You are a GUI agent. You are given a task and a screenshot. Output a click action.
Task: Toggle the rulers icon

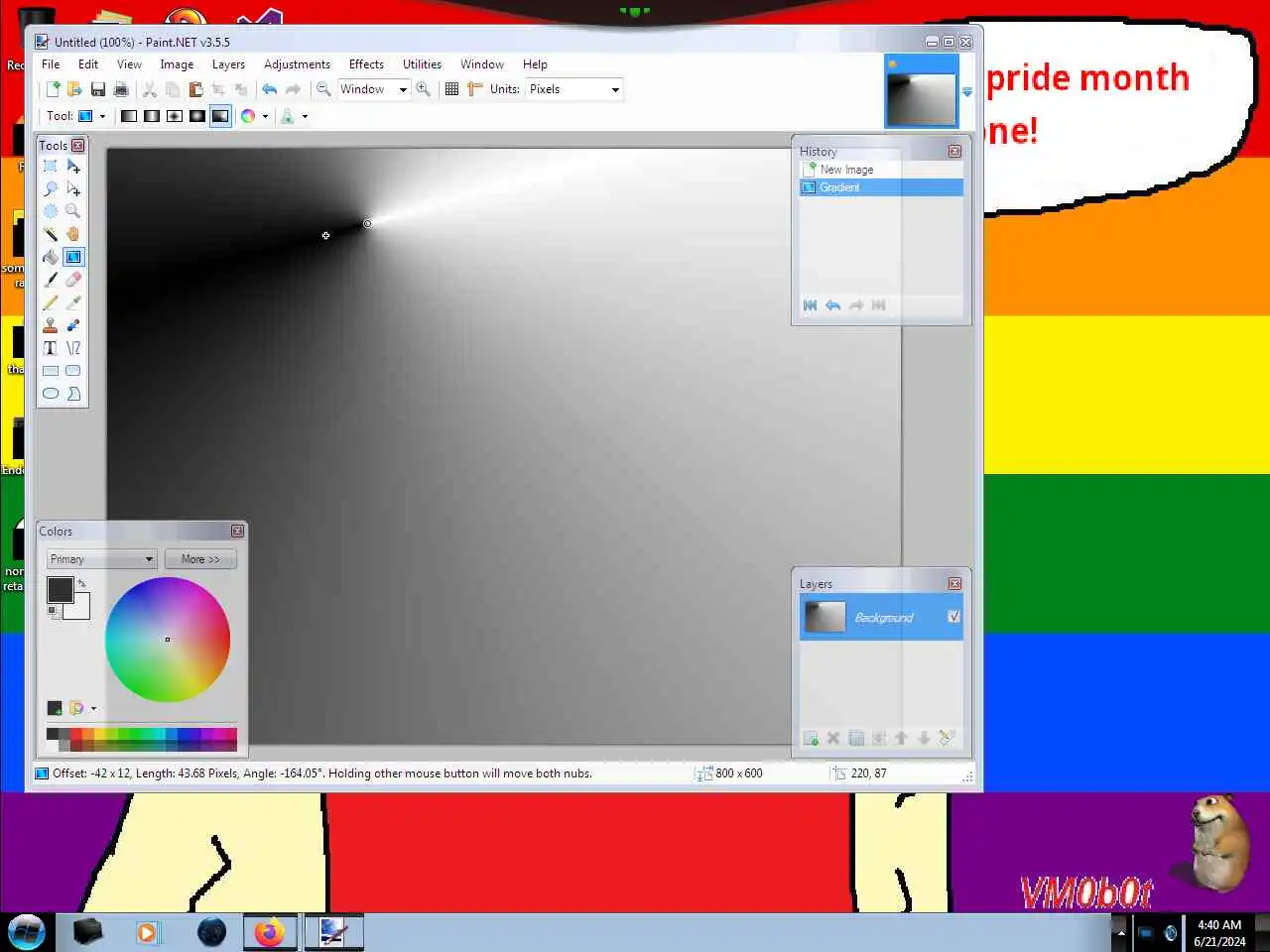click(x=475, y=89)
